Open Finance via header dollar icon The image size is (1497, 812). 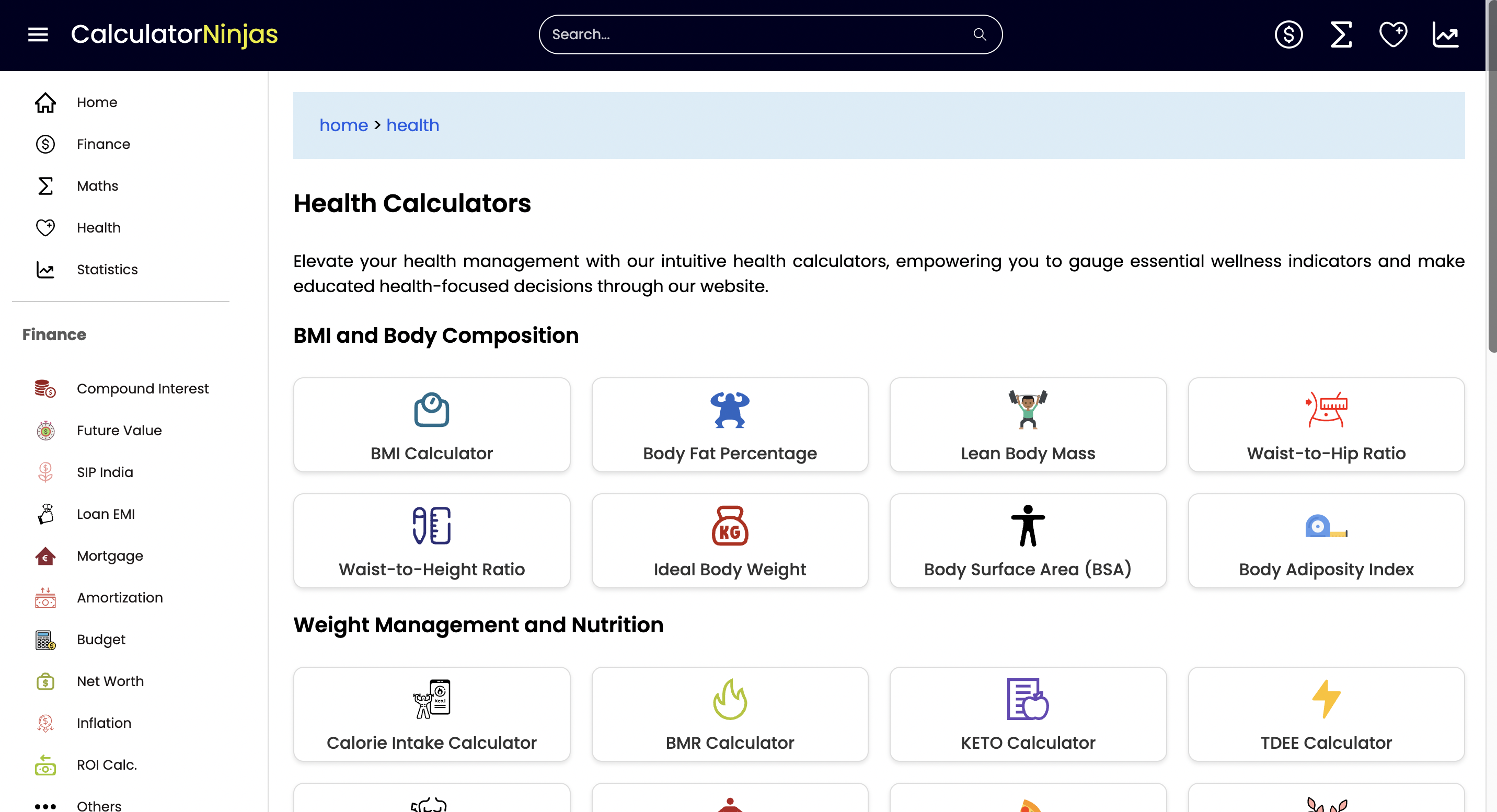(x=1288, y=34)
